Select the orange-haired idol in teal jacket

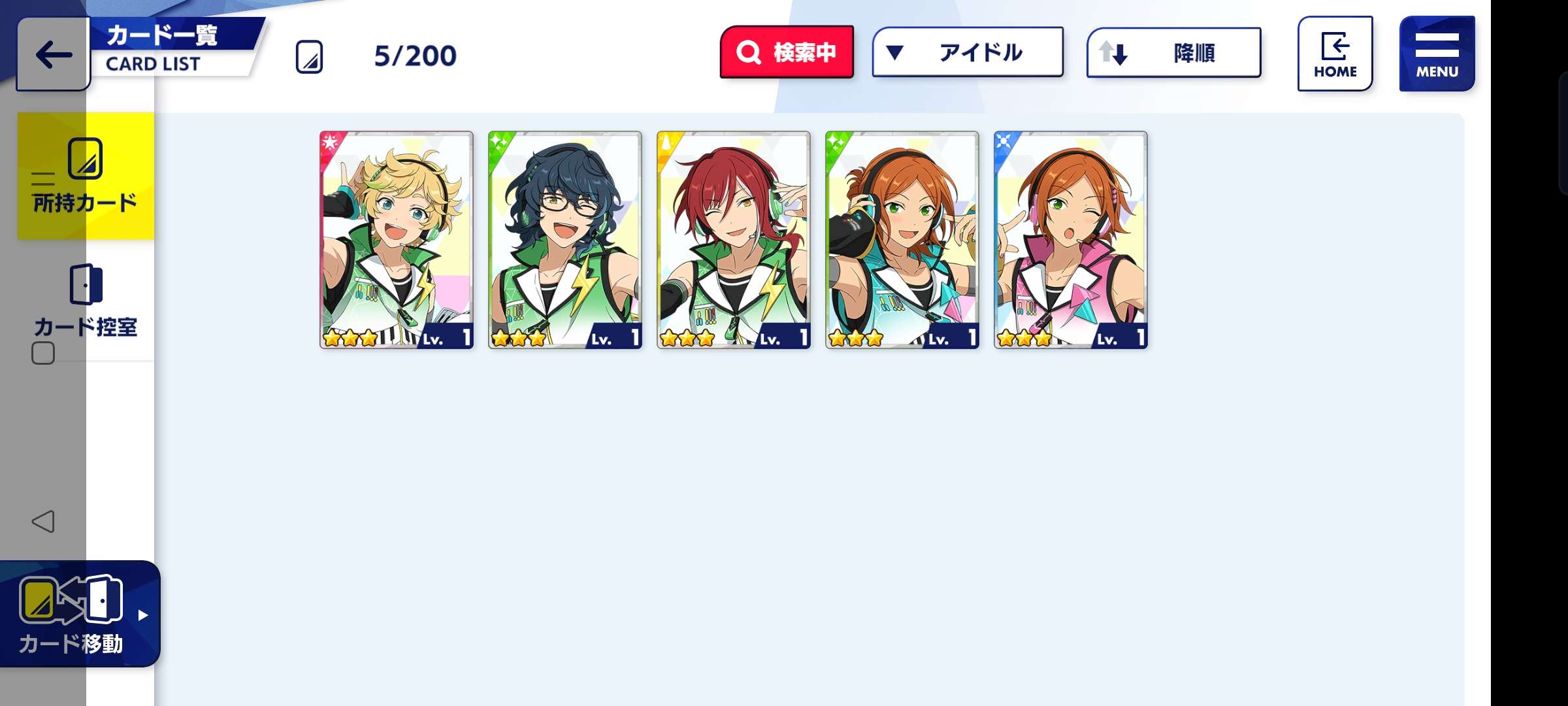pos(902,240)
